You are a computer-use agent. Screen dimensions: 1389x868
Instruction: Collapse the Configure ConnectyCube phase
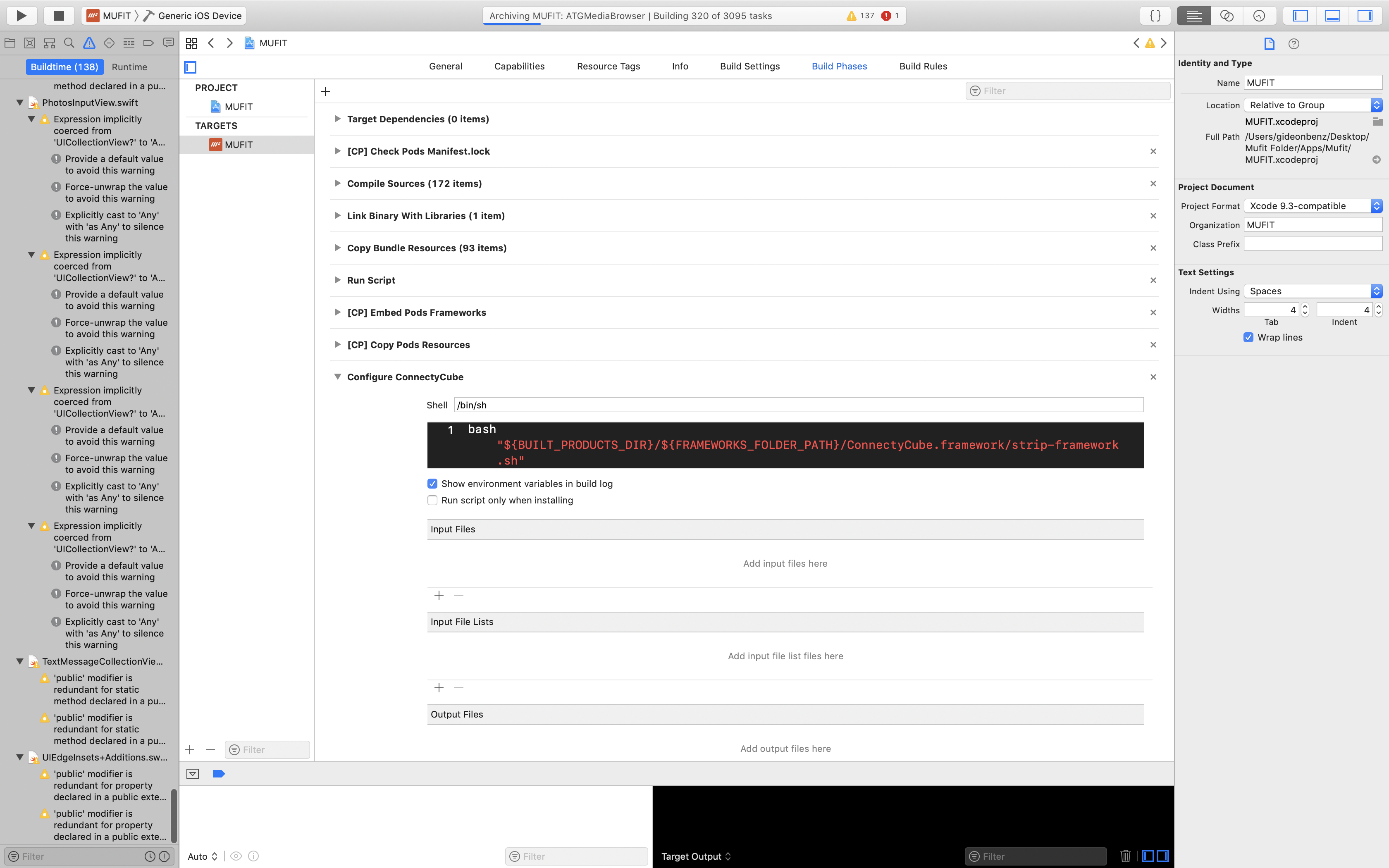337,377
